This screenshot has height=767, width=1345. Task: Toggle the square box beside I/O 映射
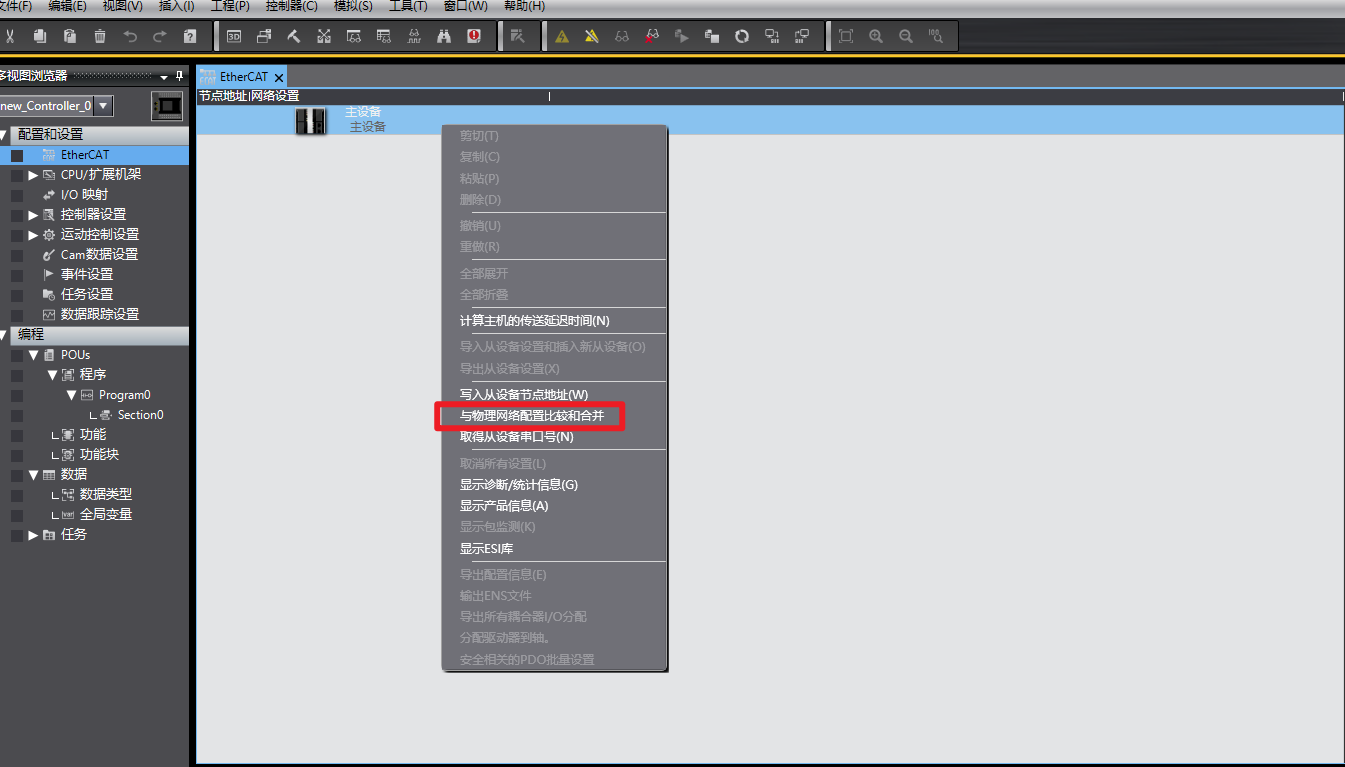(17, 195)
